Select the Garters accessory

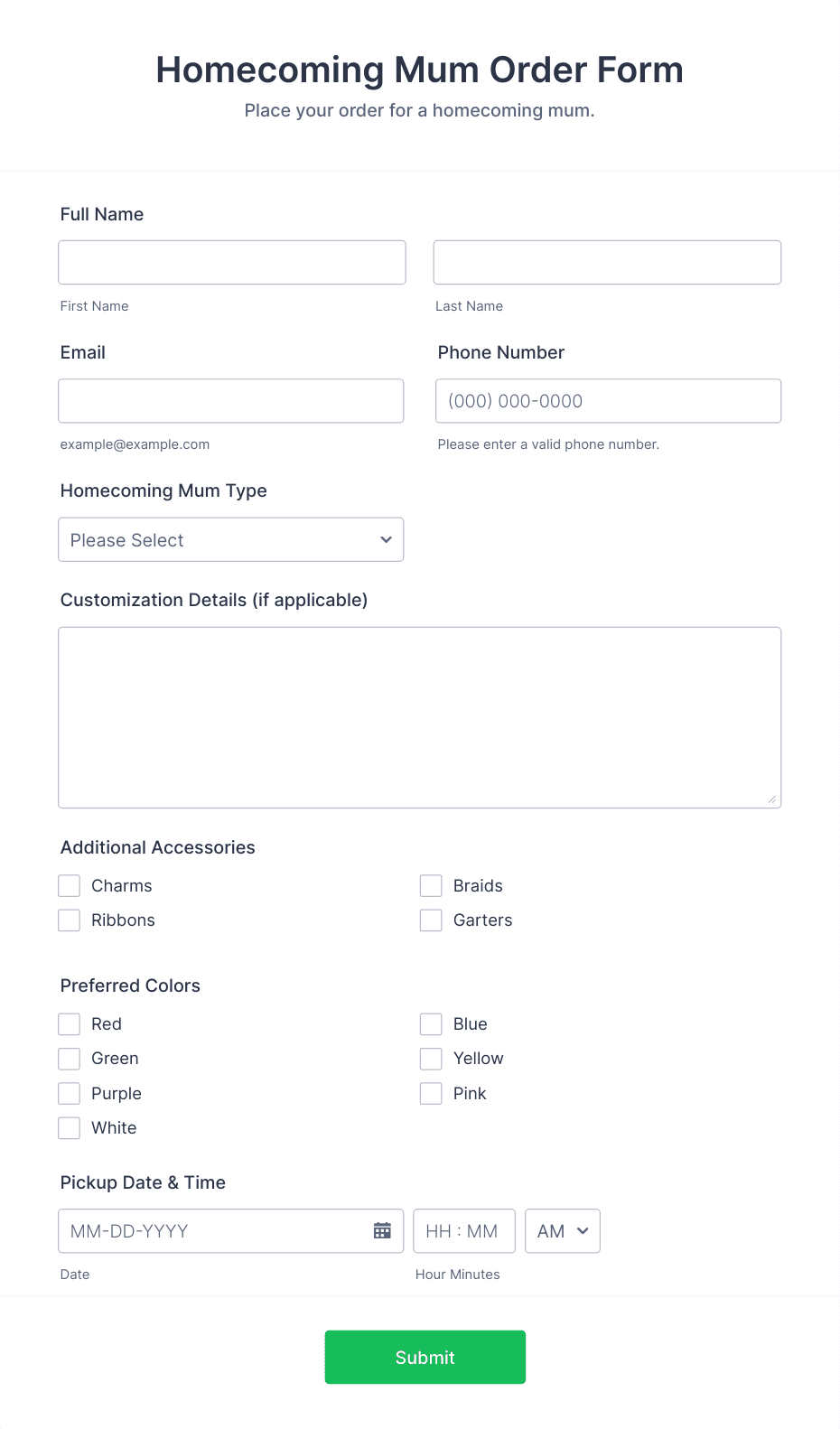point(431,920)
